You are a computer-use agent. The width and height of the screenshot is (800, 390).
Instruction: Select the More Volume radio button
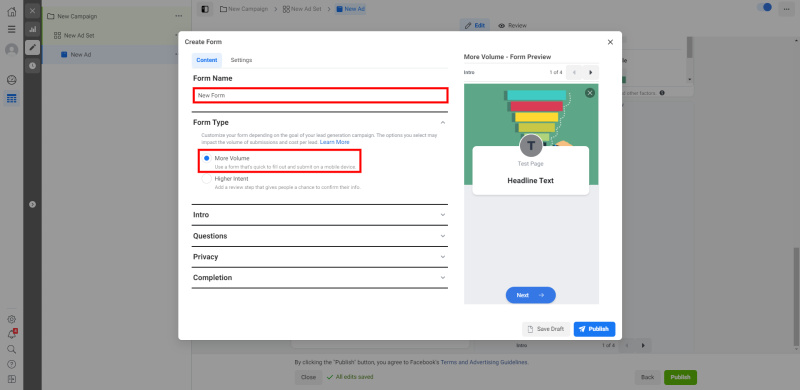207,158
